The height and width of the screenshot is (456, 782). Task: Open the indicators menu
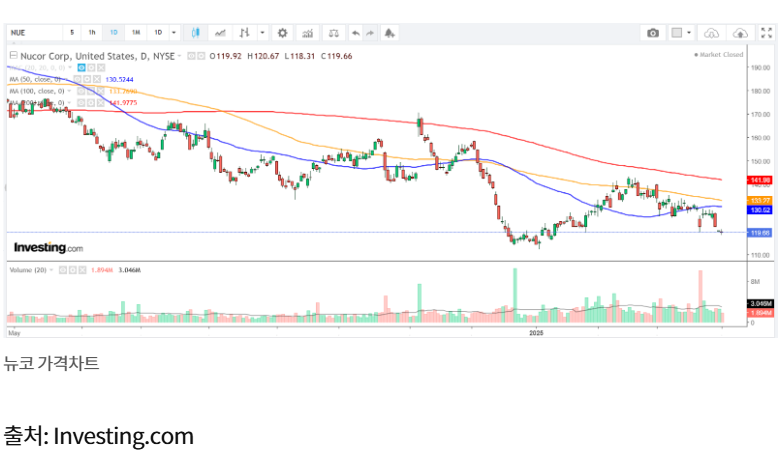point(308,33)
